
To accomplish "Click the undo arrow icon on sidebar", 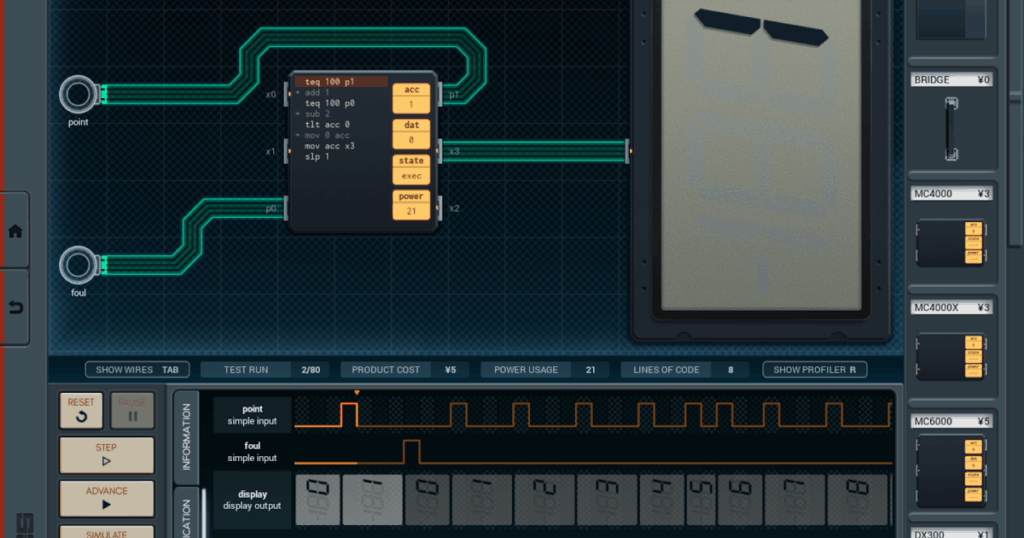I will coord(15,308).
